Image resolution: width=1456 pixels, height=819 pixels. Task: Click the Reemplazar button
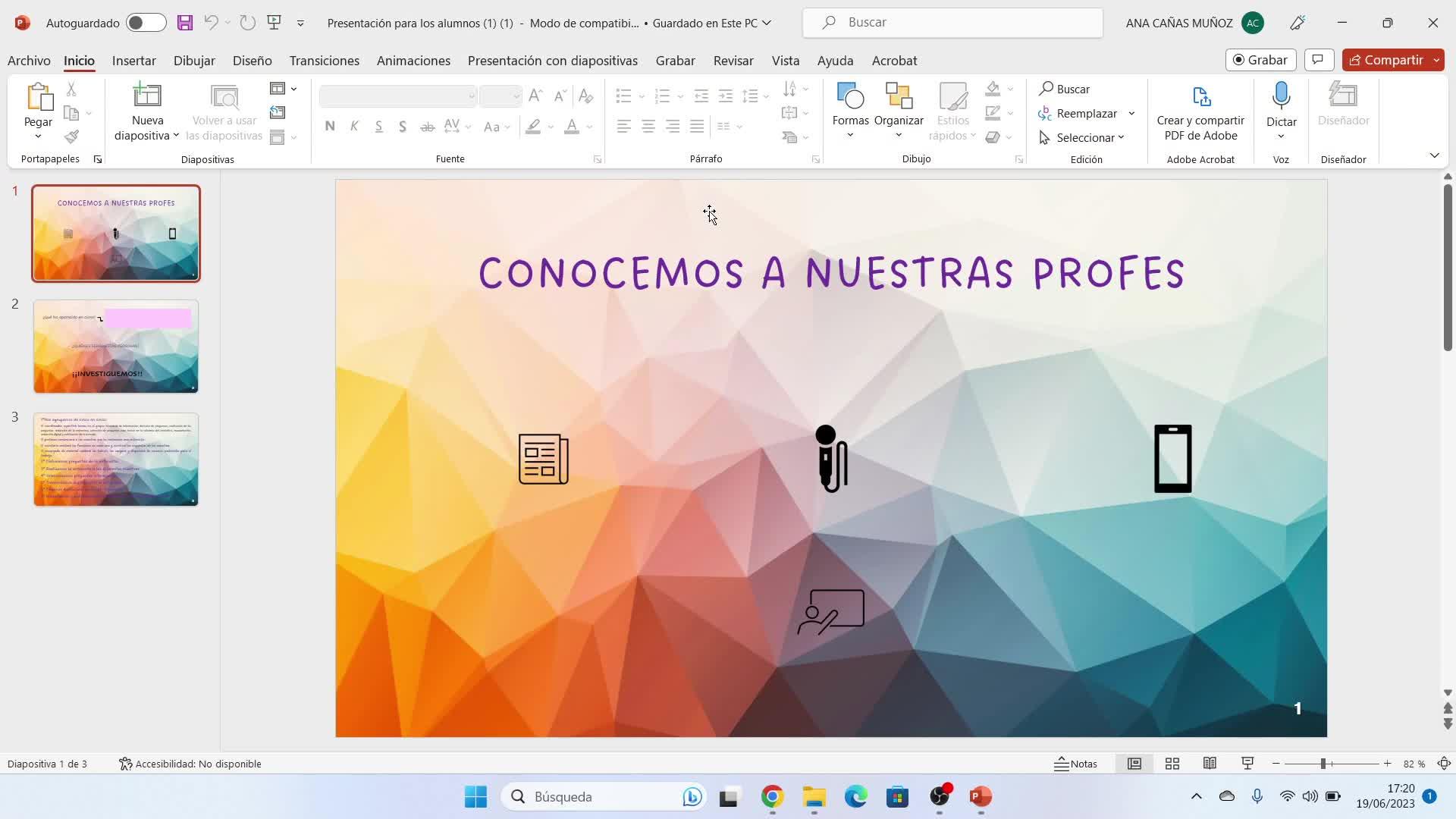[1086, 113]
